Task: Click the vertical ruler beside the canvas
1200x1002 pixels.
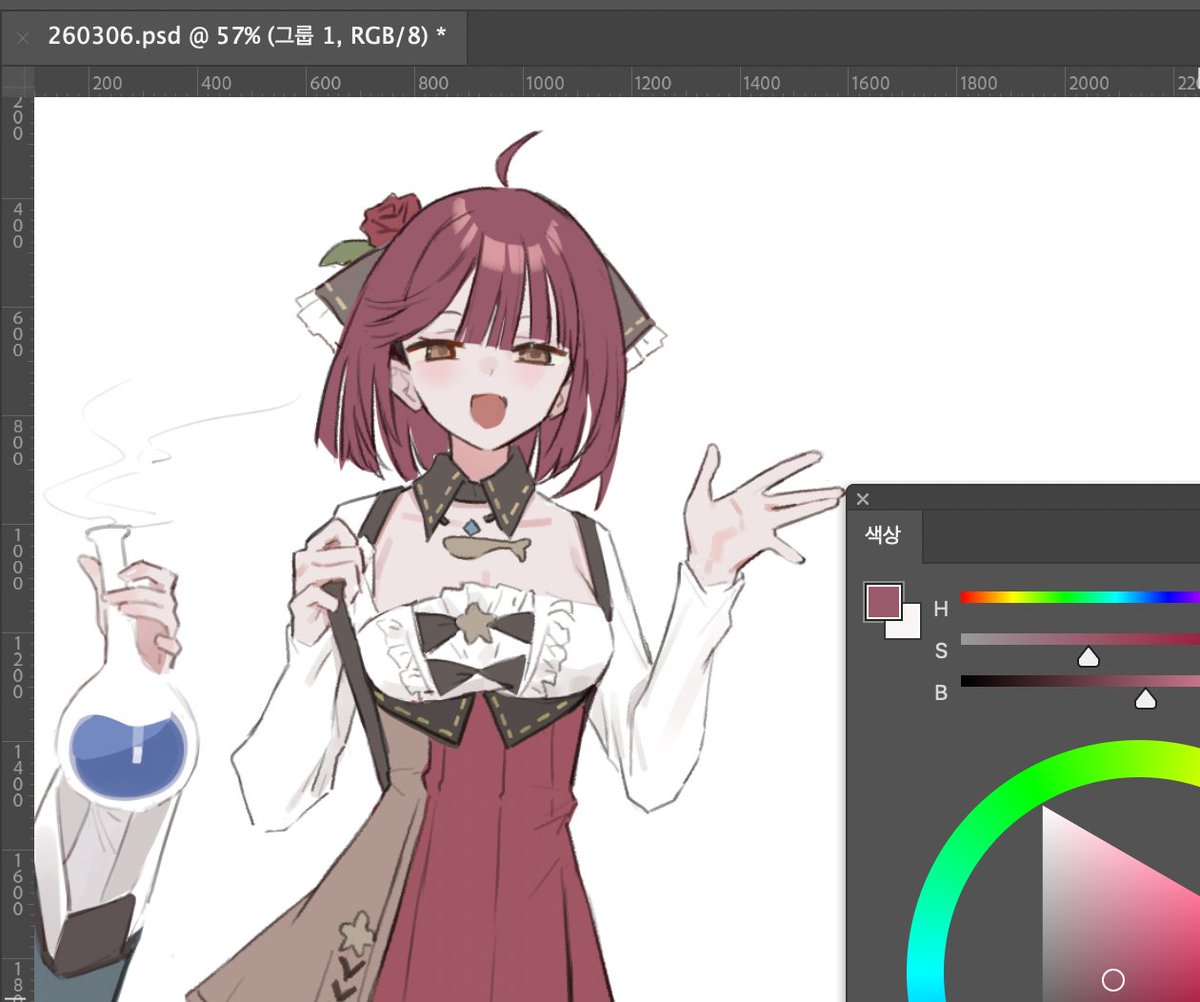Action: pos(17,548)
